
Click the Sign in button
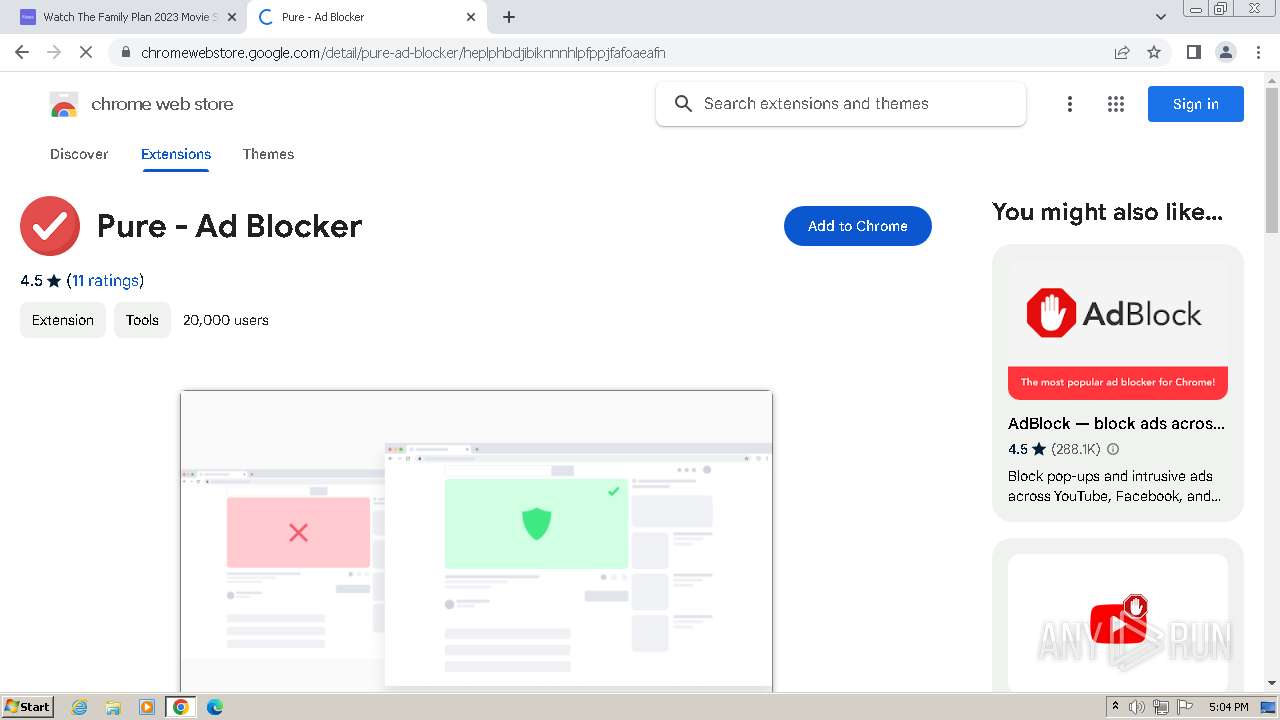[x=1195, y=104]
